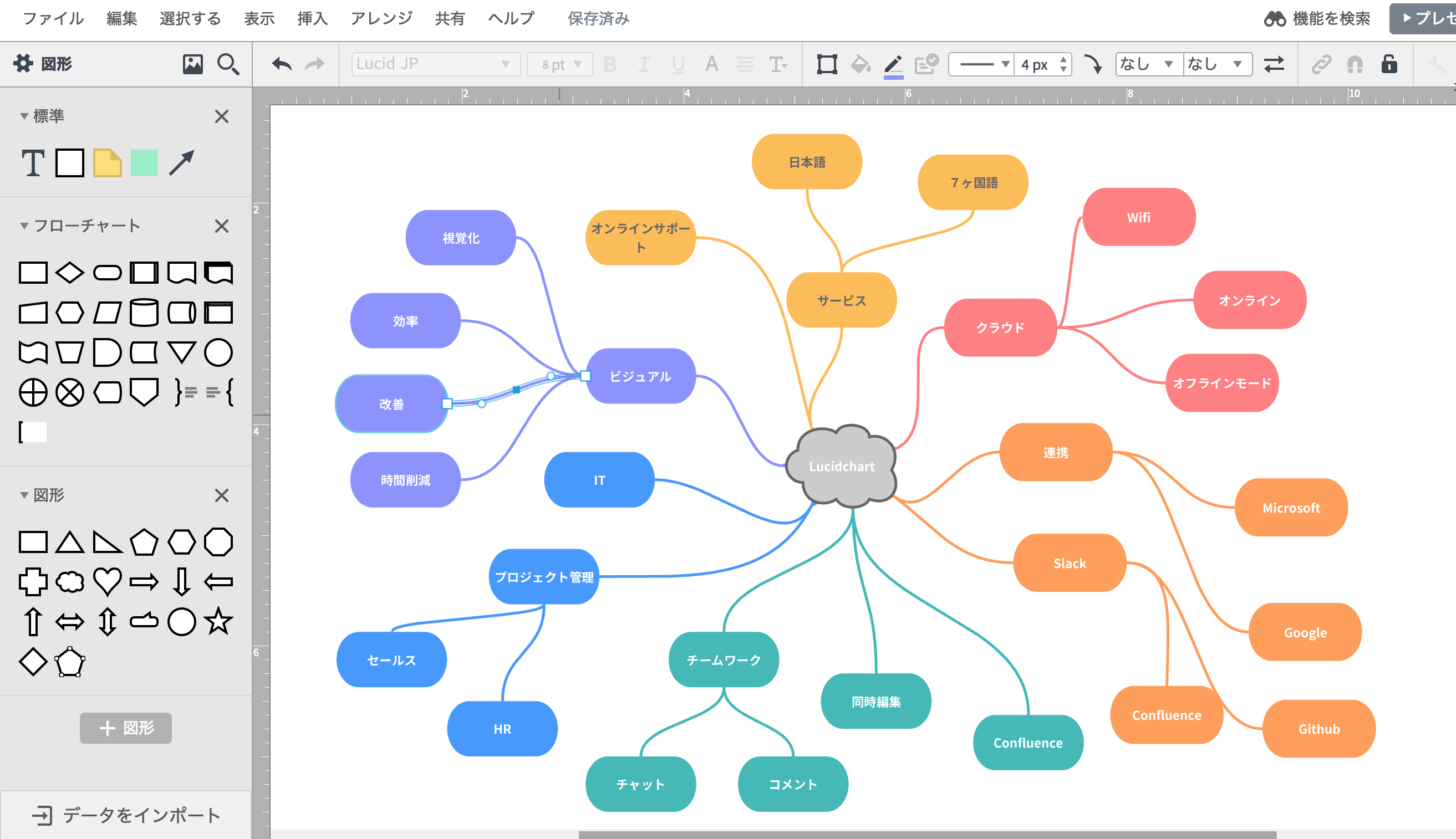Select the チームワーク node
The height and width of the screenshot is (839, 1456).
click(724, 660)
